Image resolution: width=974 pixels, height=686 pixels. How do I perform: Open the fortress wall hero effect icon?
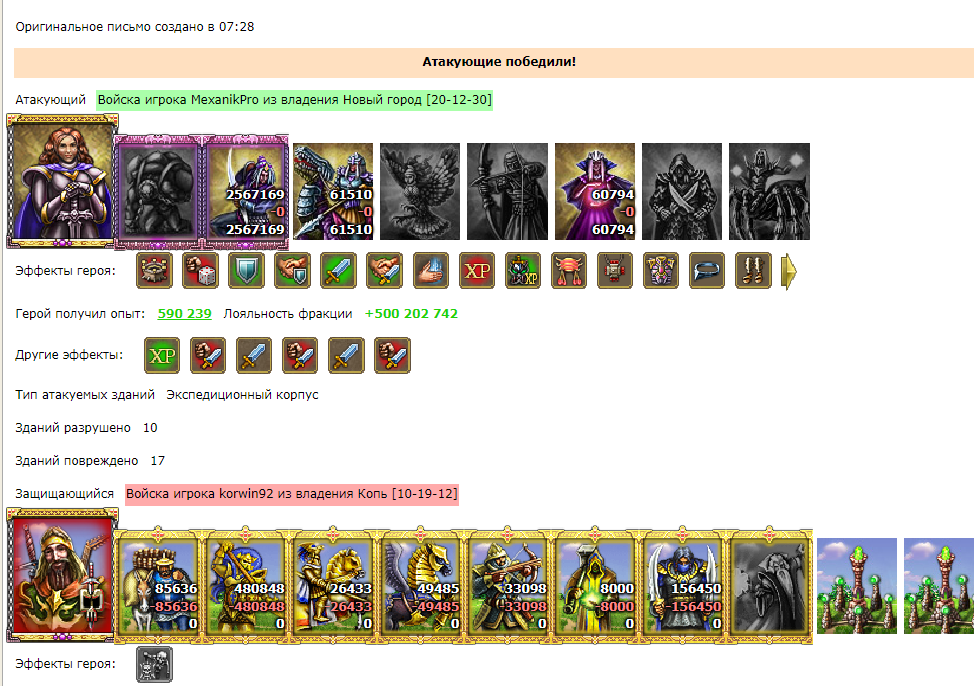[154, 271]
